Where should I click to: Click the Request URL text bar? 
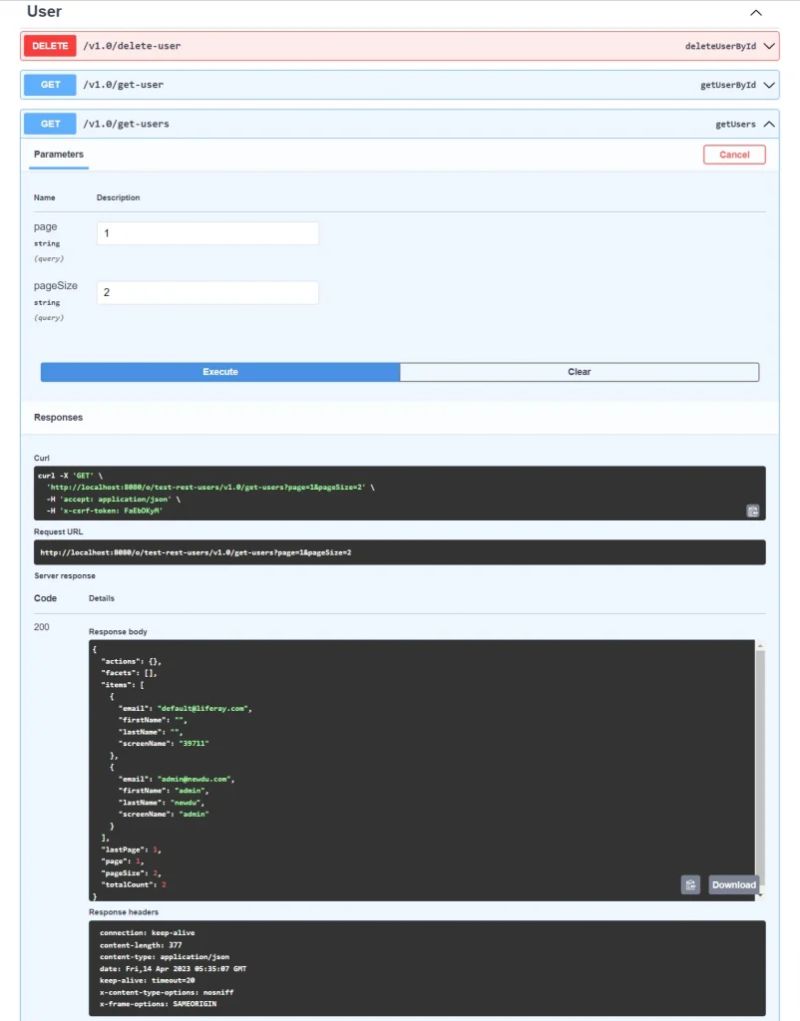(400, 551)
